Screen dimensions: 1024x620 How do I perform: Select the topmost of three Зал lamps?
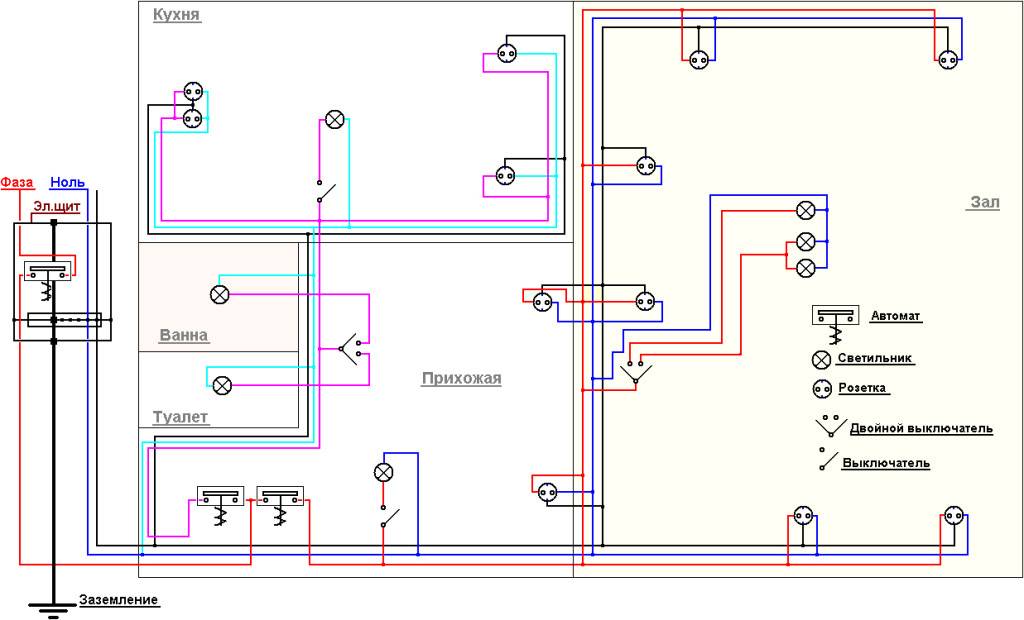(x=806, y=210)
